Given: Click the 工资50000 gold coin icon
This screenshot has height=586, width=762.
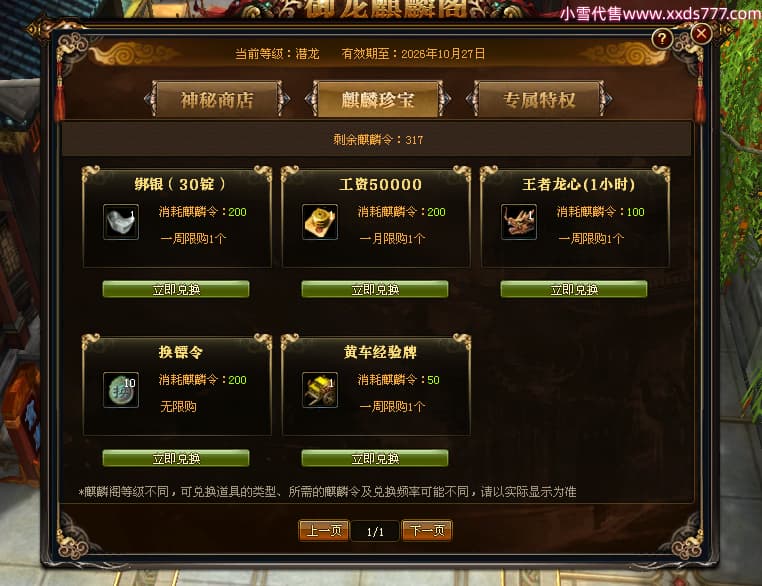Looking at the screenshot, I should coord(320,222).
